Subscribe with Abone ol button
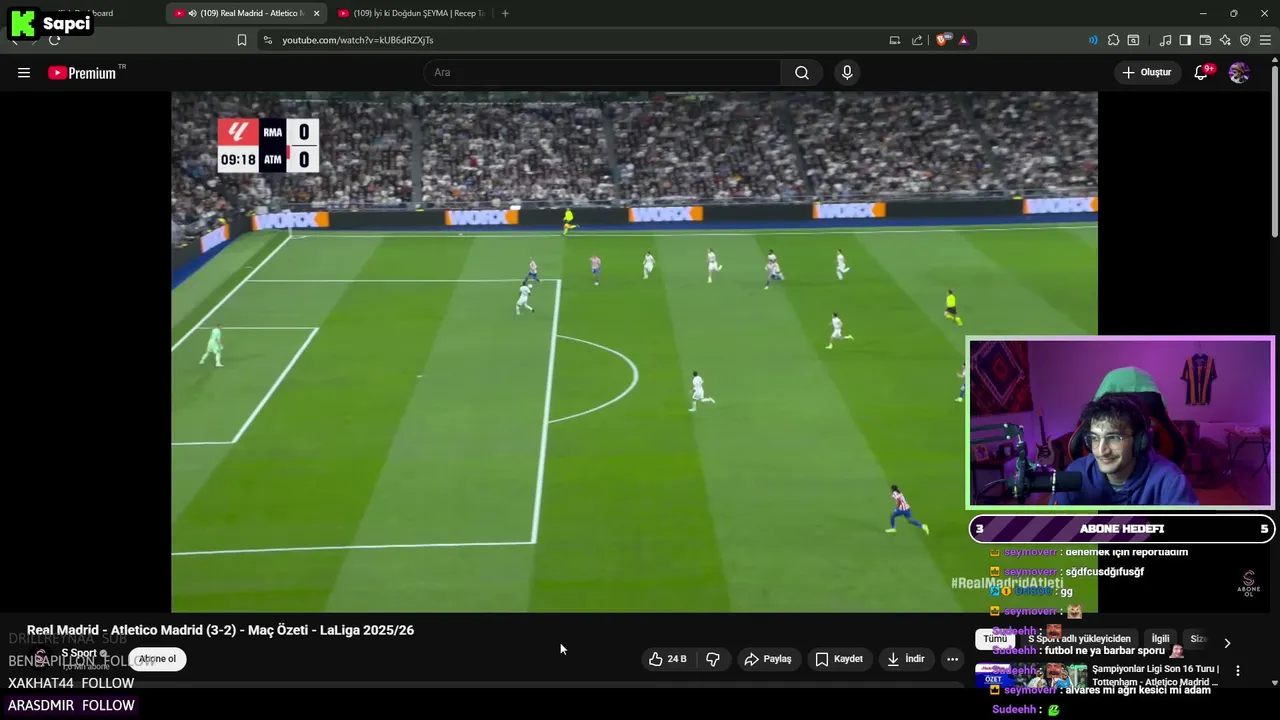 (x=157, y=659)
